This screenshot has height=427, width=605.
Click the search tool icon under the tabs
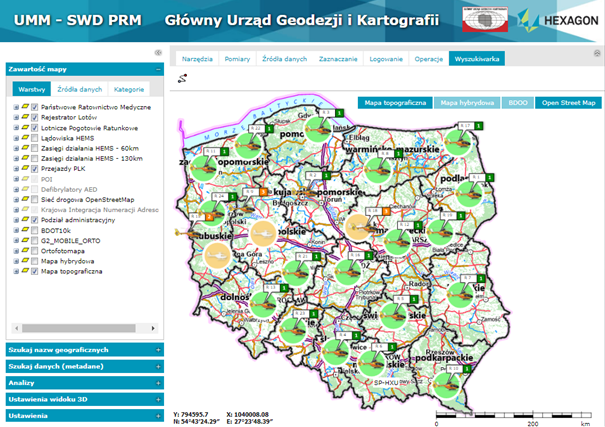pyautogui.click(x=182, y=79)
